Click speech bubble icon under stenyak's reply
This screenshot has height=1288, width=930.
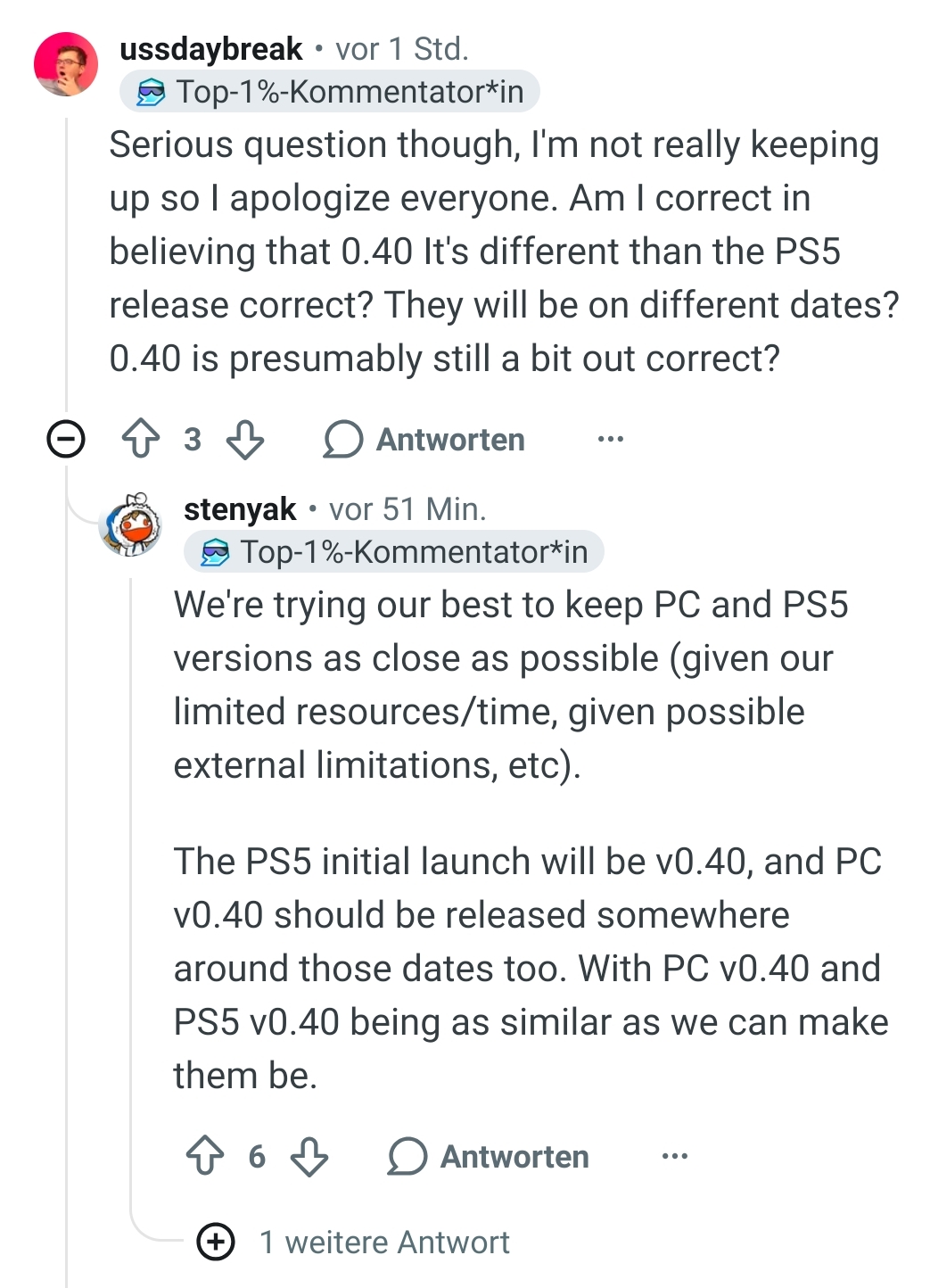(x=407, y=1157)
